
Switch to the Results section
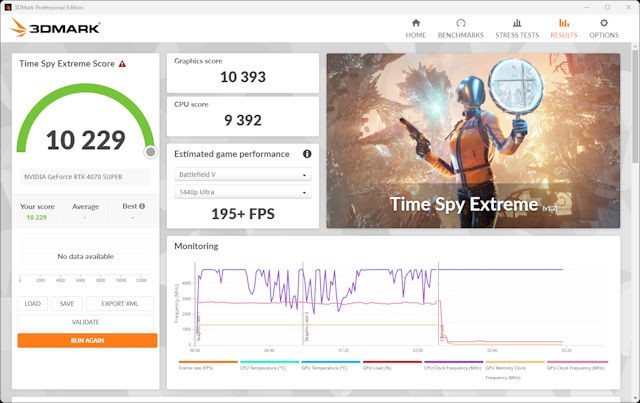[564, 29]
